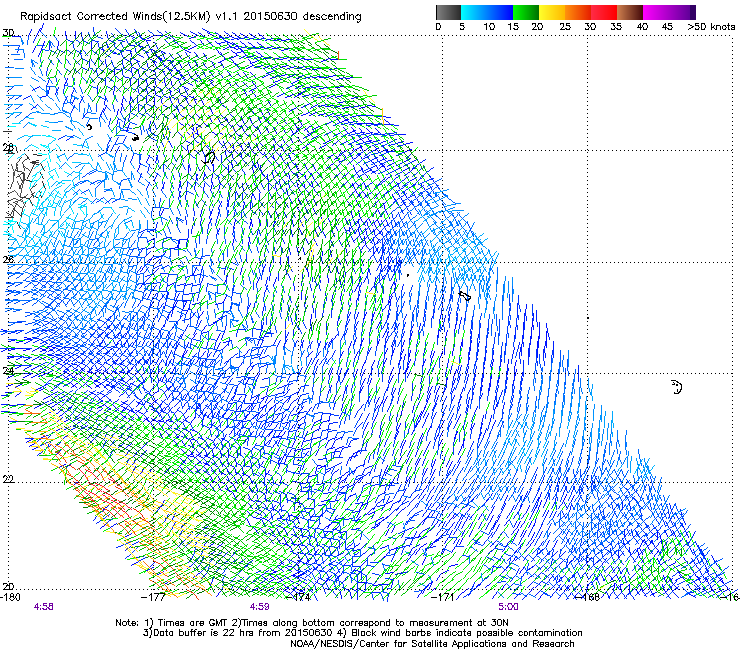The width and height of the screenshot is (740, 650).
Task: Click the island outline near 25N, -171
Action: coord(465,296)
